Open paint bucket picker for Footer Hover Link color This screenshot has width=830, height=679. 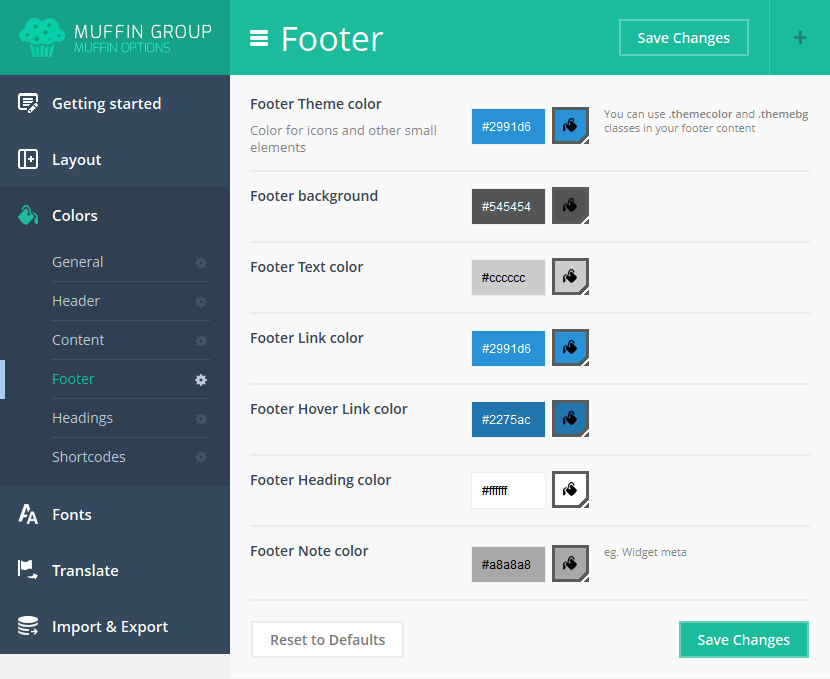[570, 419]
